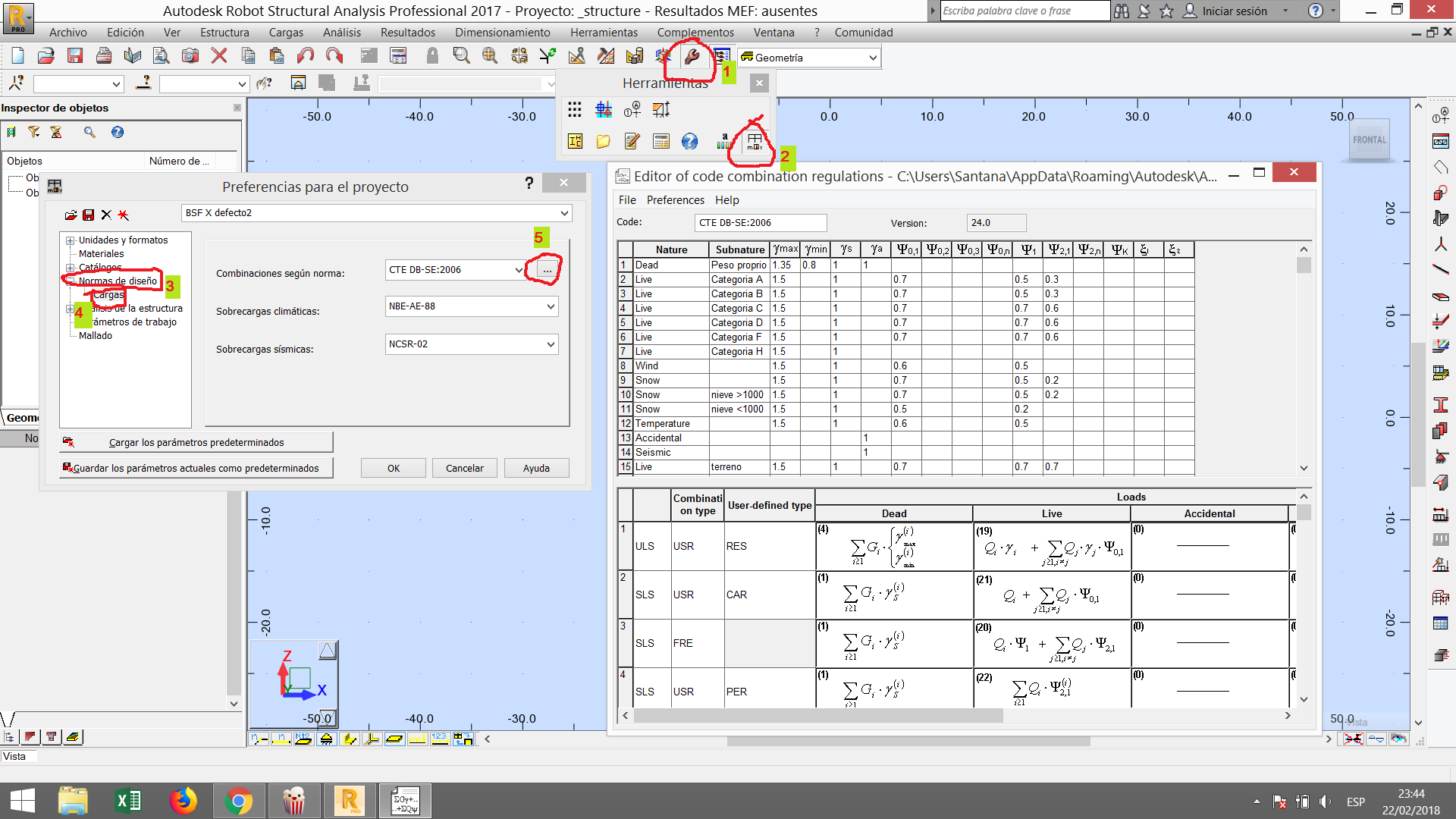Click the folder icon in Herramientas panel
Image resolution: width=1456 pixels, height=819 pixels.
(x=604, y=141)
